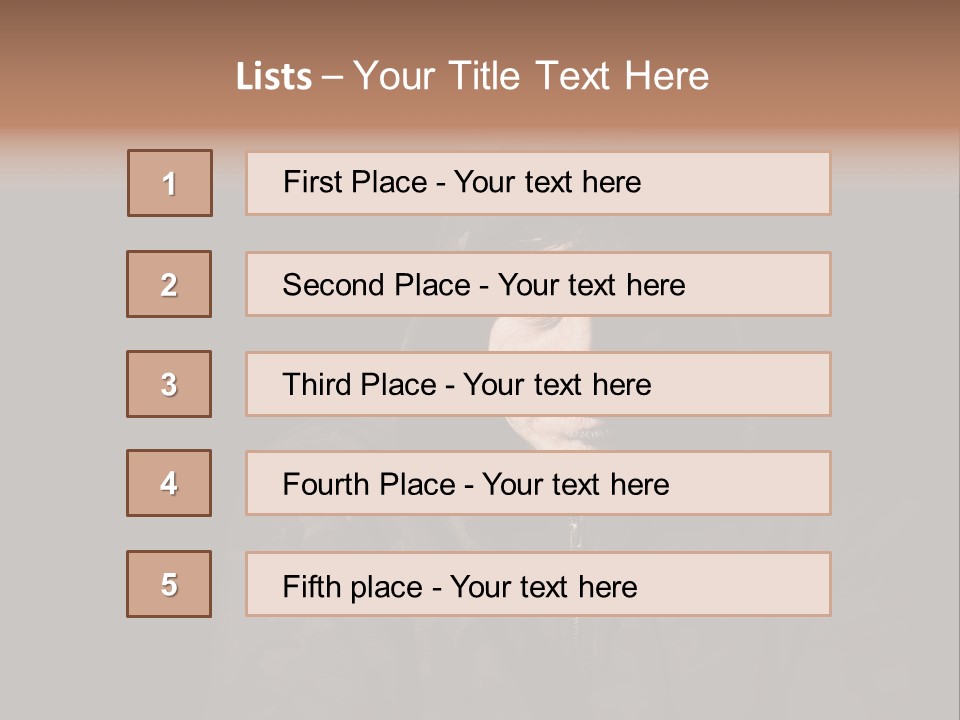Select the Your Title Text Here heading
Viewport: 960px width, 720px height.
tap(531, 76)
